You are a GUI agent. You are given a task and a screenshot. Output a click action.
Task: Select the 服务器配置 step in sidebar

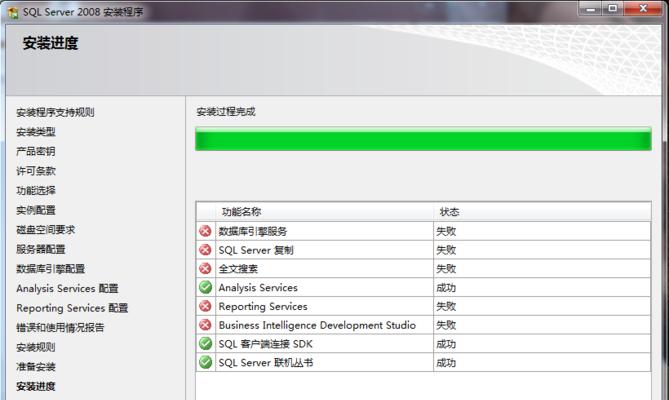pyautogui.click(x=41, y=249)
